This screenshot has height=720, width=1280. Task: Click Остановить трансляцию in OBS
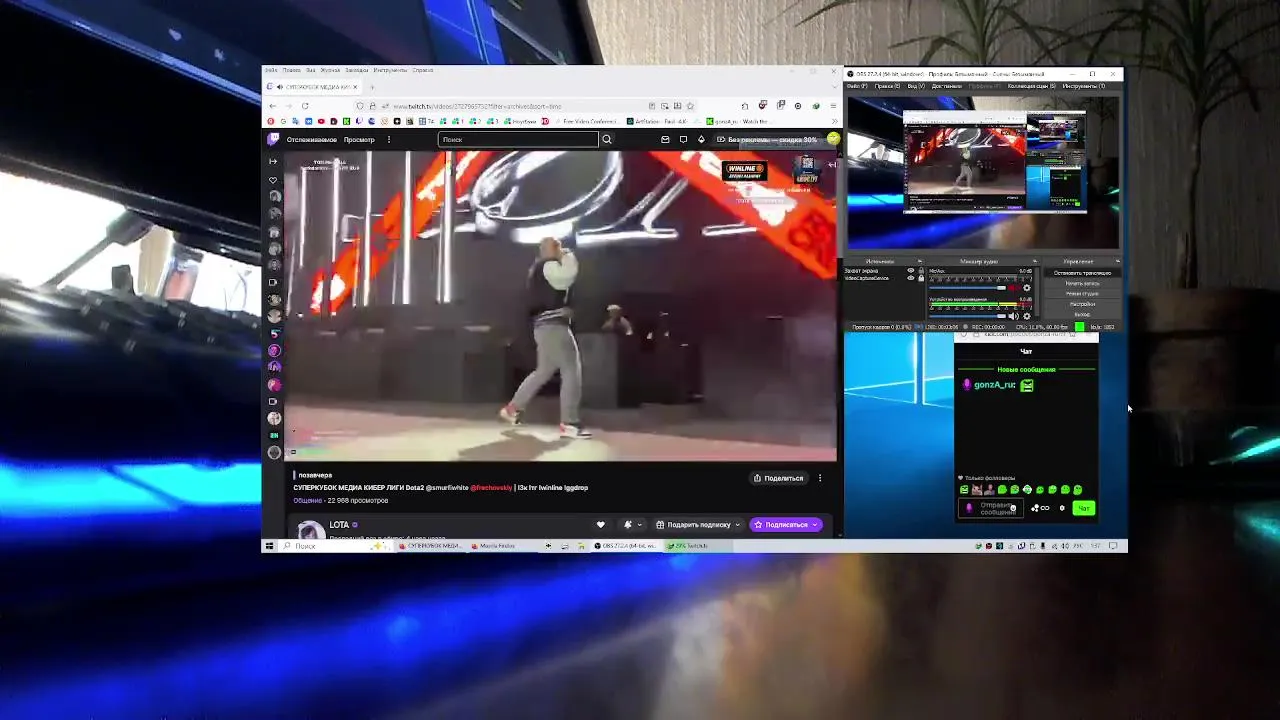[1082, 273]
